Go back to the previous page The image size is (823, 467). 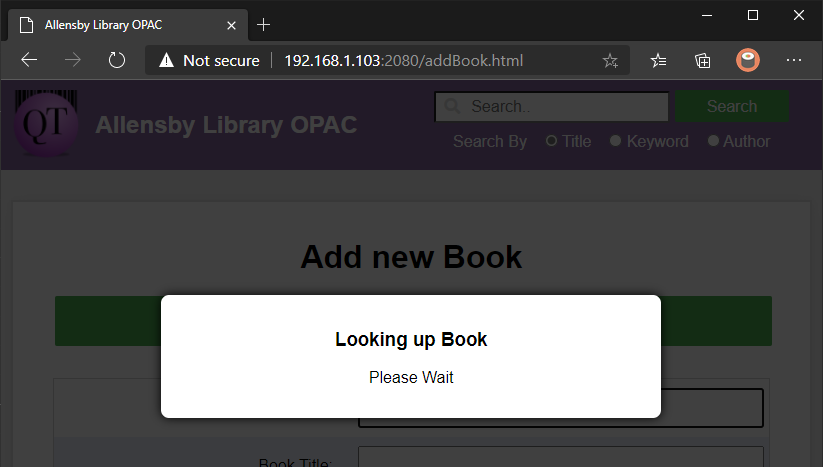click(29, 60)
